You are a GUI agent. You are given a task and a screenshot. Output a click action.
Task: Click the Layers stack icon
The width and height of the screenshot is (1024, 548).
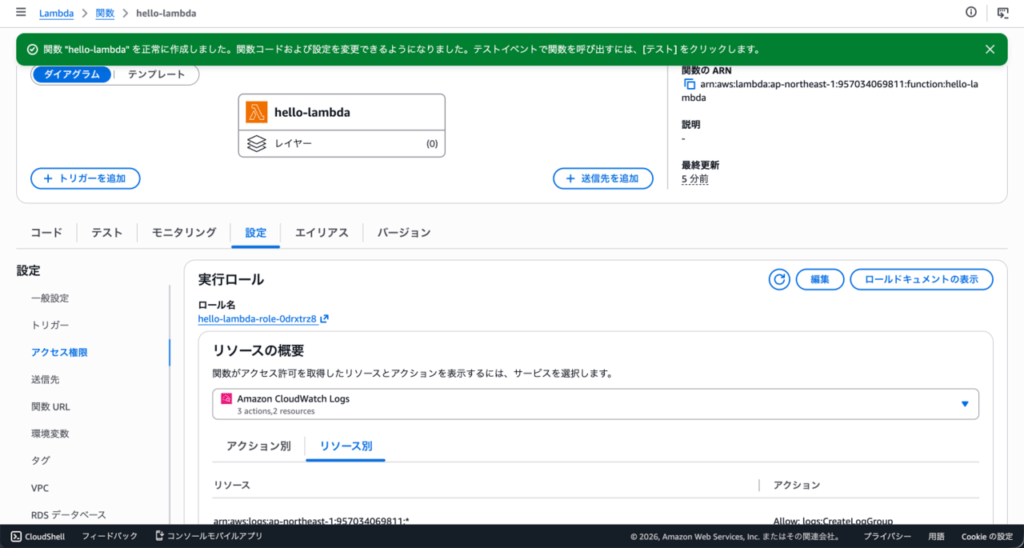(x=257, y=144)
